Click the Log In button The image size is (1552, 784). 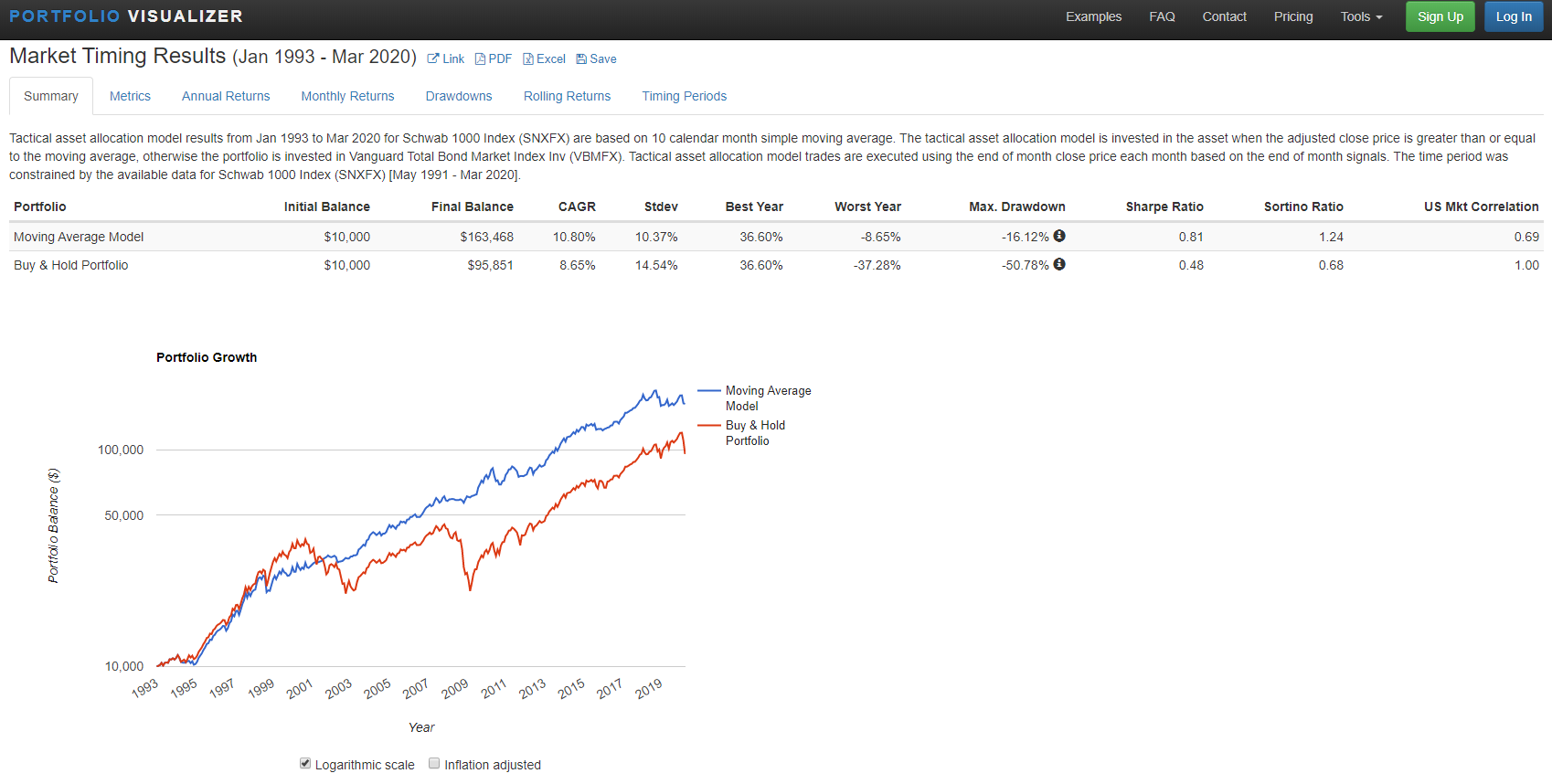[1514, 16]
